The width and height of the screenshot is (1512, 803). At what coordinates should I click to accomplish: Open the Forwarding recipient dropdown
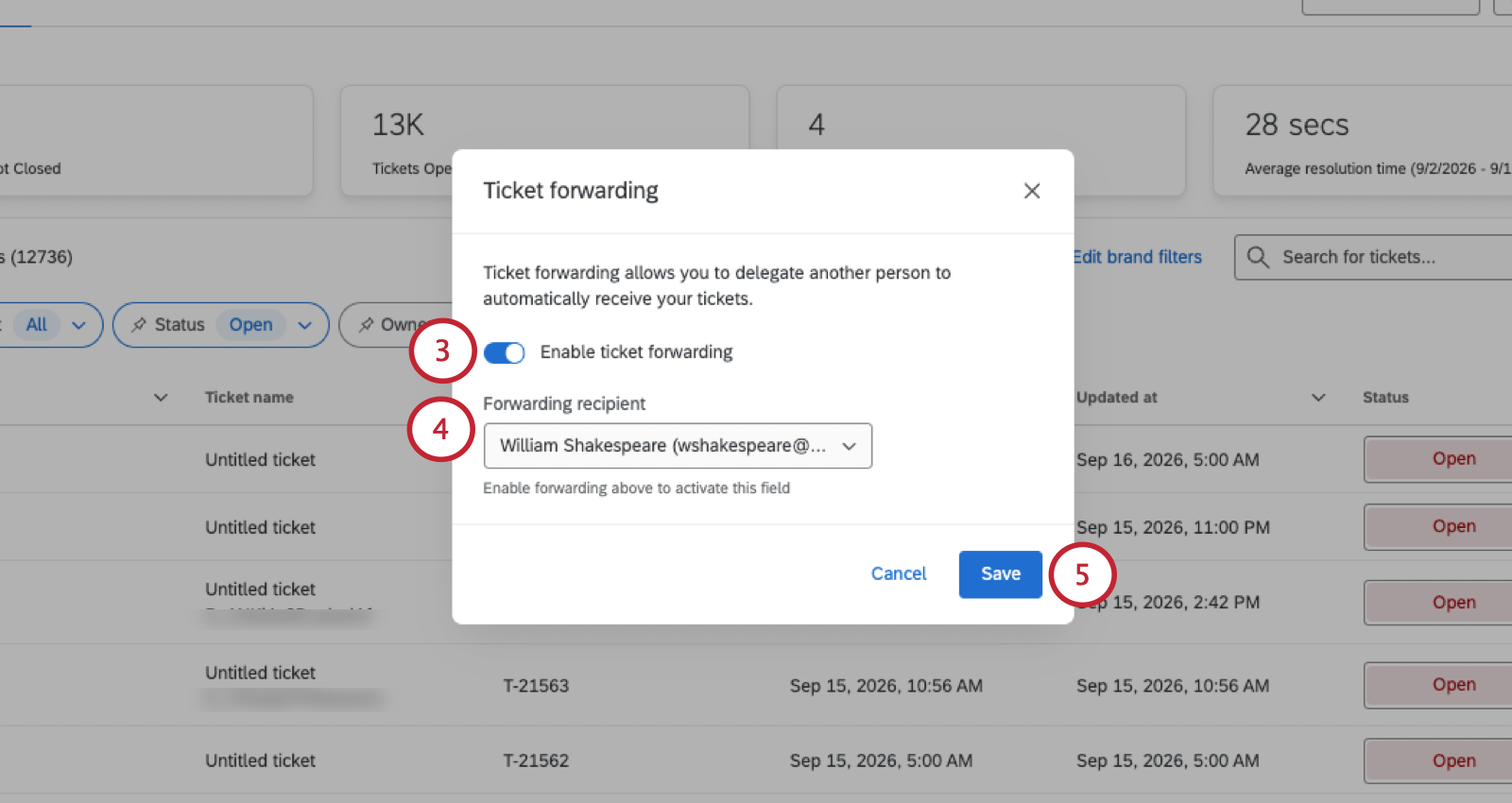(x=678, y=446)
